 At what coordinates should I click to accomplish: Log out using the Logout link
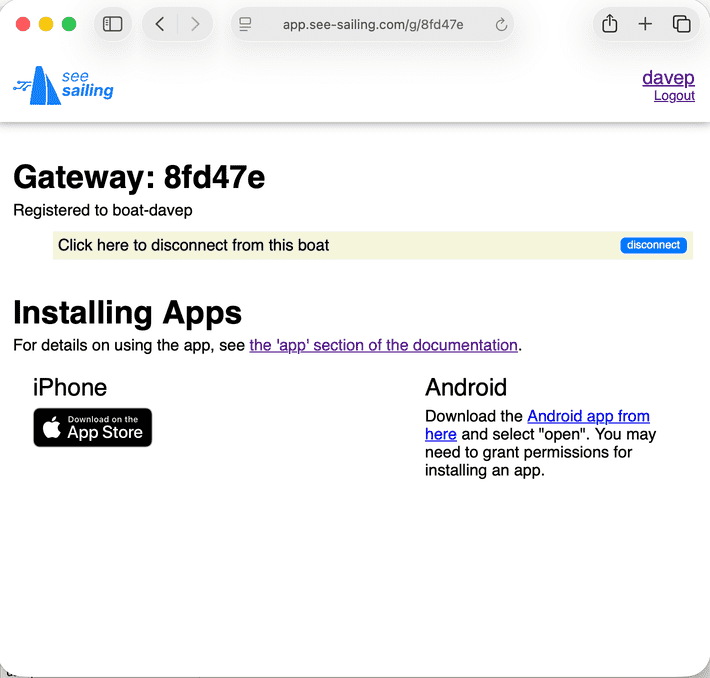(x=674, y=96)
